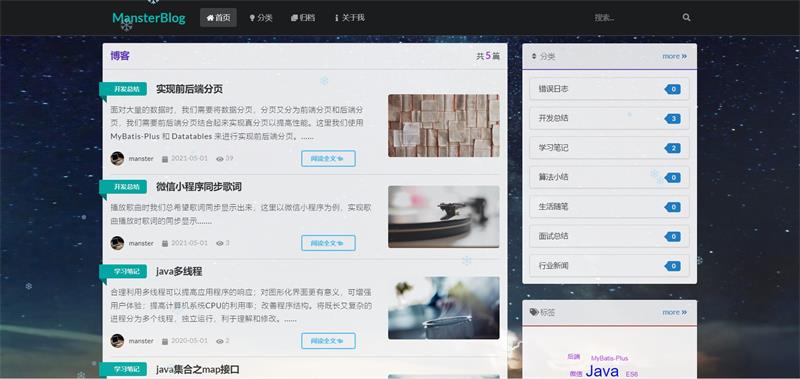Select 生活随笔 category

[609, 207]
